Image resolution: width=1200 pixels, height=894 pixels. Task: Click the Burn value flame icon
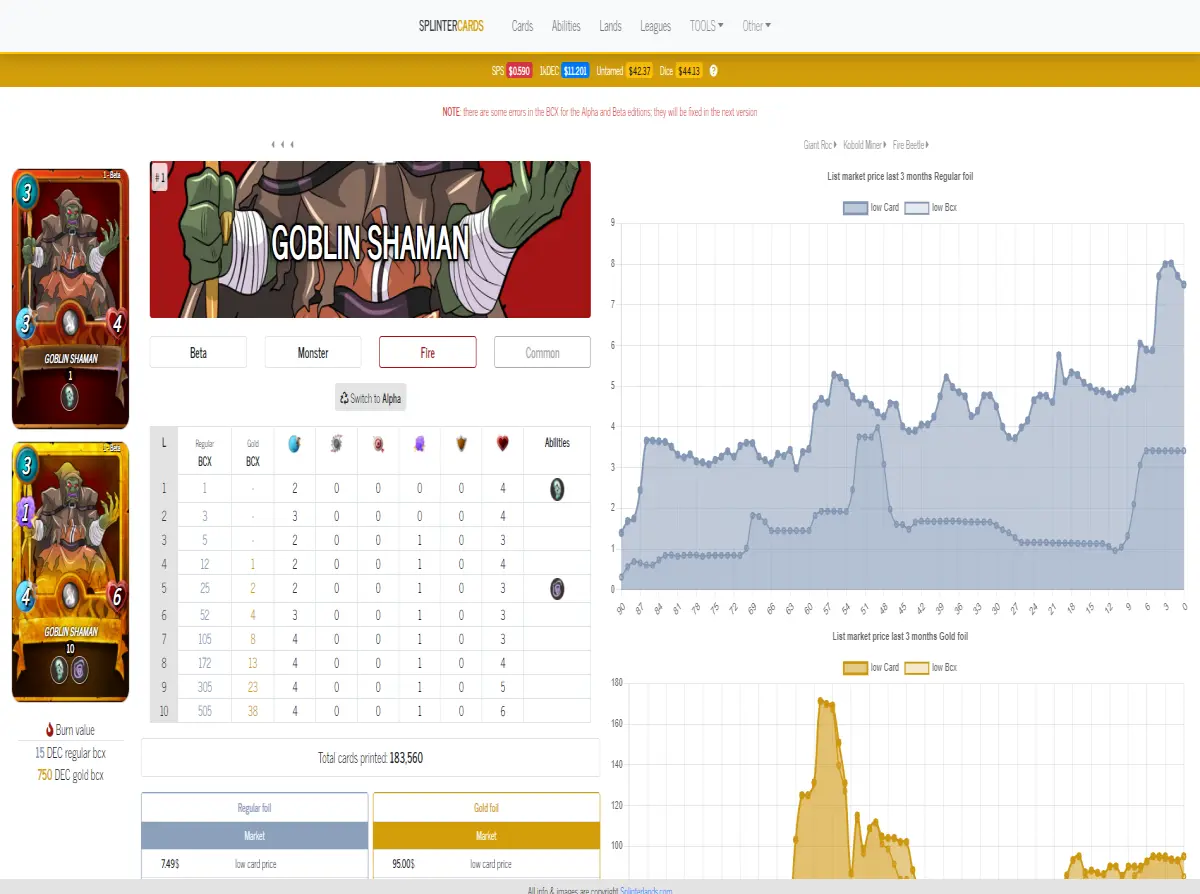click(49, 730)
